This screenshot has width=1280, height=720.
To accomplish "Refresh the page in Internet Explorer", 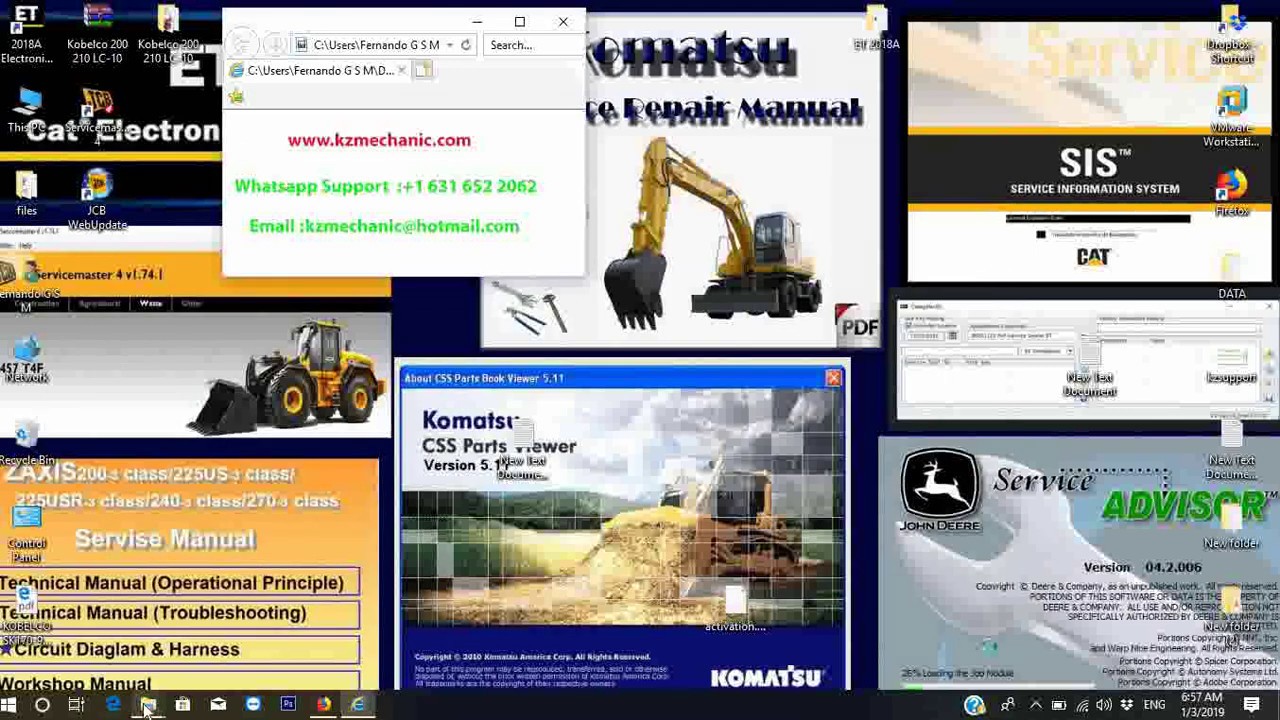I will pos(466,45).
